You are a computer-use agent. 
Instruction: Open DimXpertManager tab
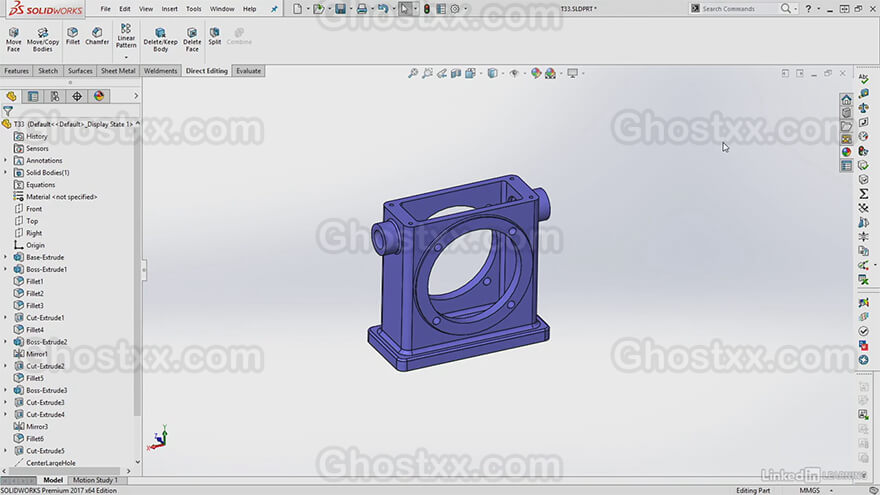pyautogui.click(x=77, y=96)
